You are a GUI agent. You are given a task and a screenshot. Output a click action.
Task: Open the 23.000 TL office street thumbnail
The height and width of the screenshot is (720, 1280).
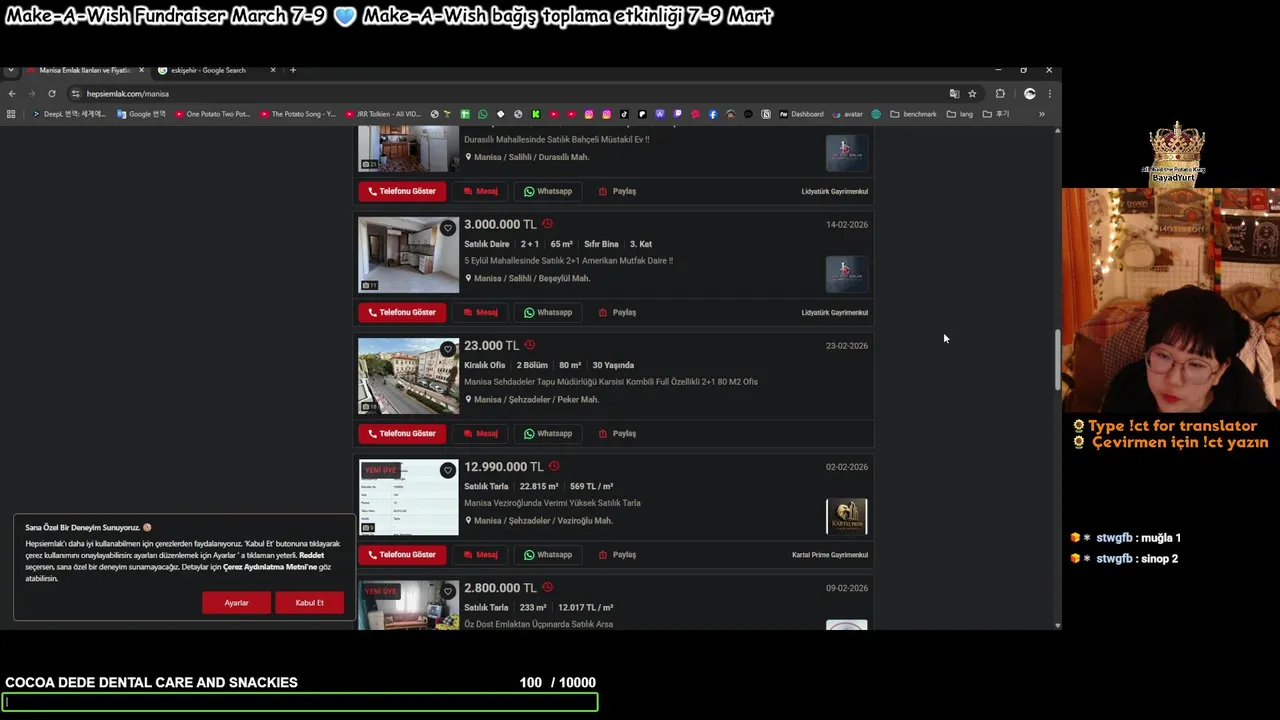[409, 376]
